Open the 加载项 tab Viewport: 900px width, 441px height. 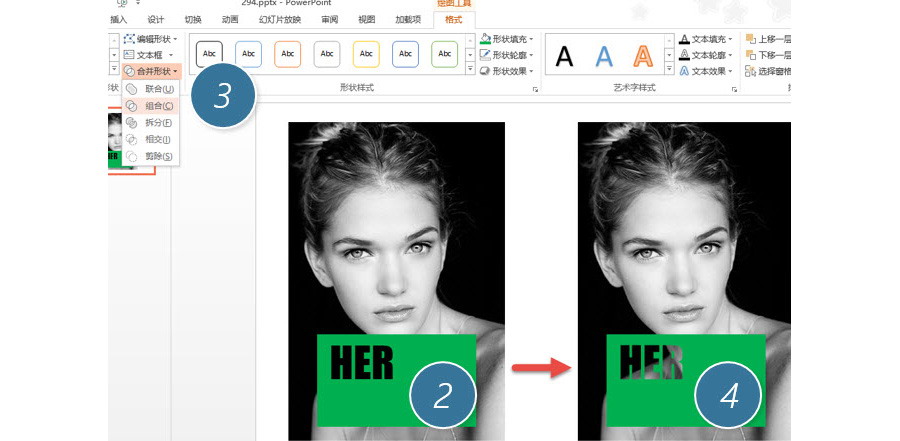pyautogui.click(x=408, y=20)
